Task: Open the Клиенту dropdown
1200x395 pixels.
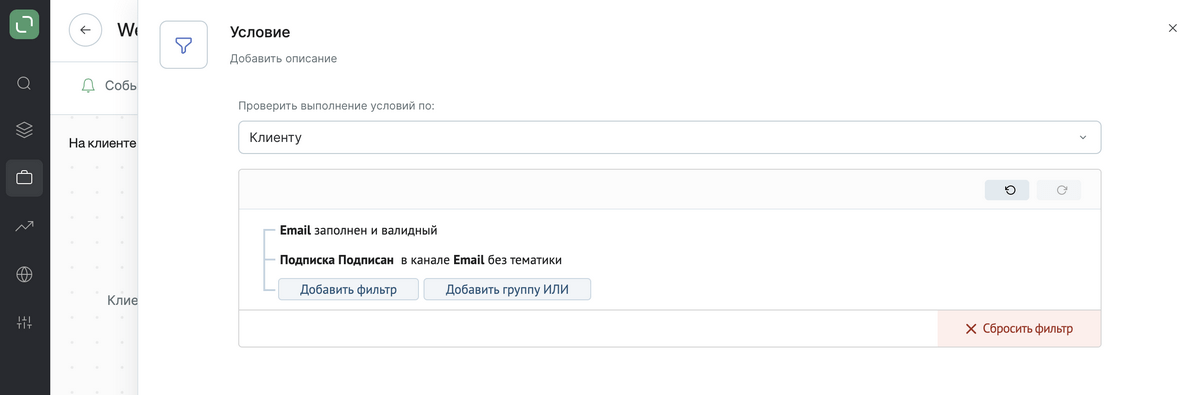Action: (669, 137)
